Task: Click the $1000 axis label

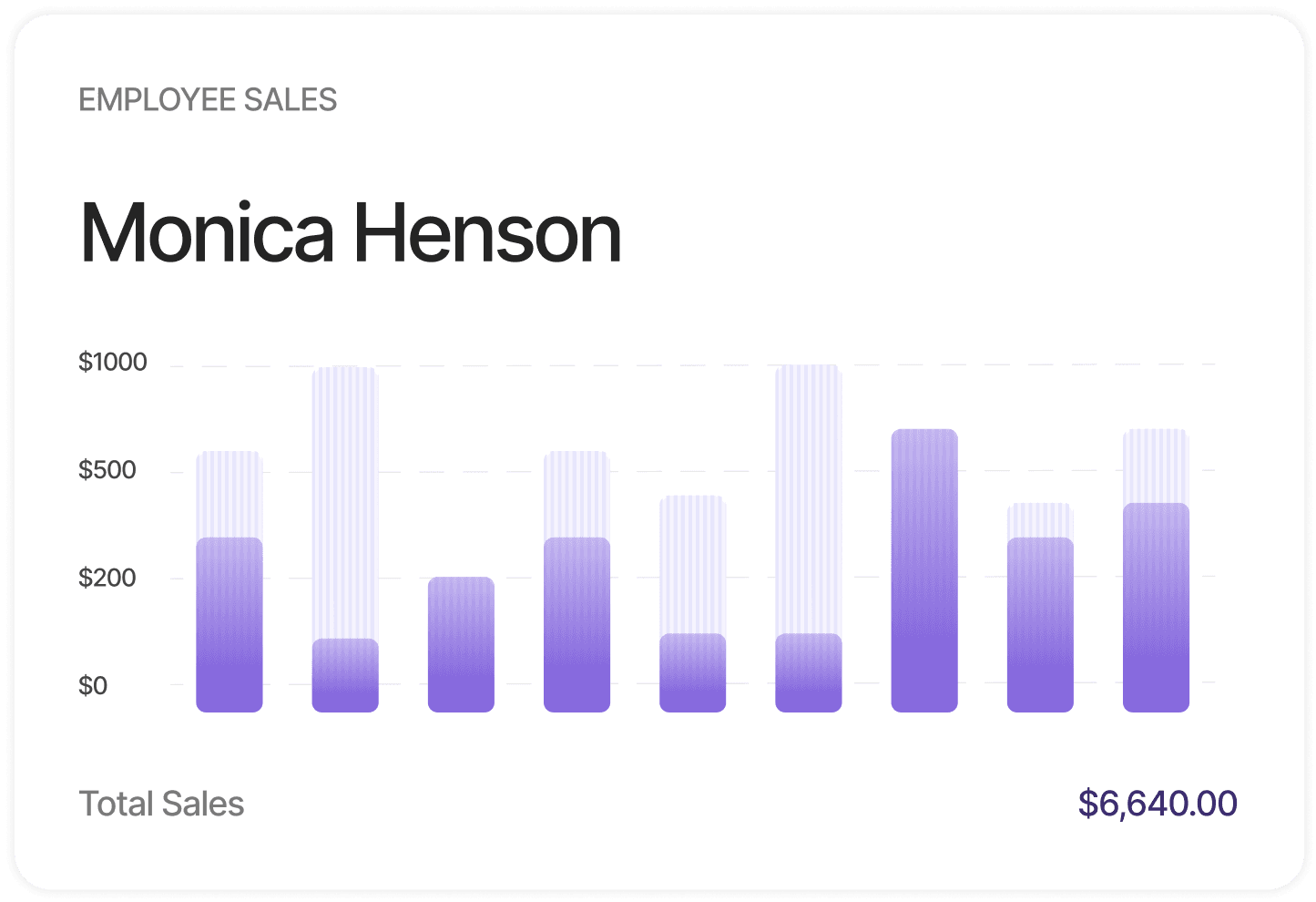Action: tap(113, 363)
